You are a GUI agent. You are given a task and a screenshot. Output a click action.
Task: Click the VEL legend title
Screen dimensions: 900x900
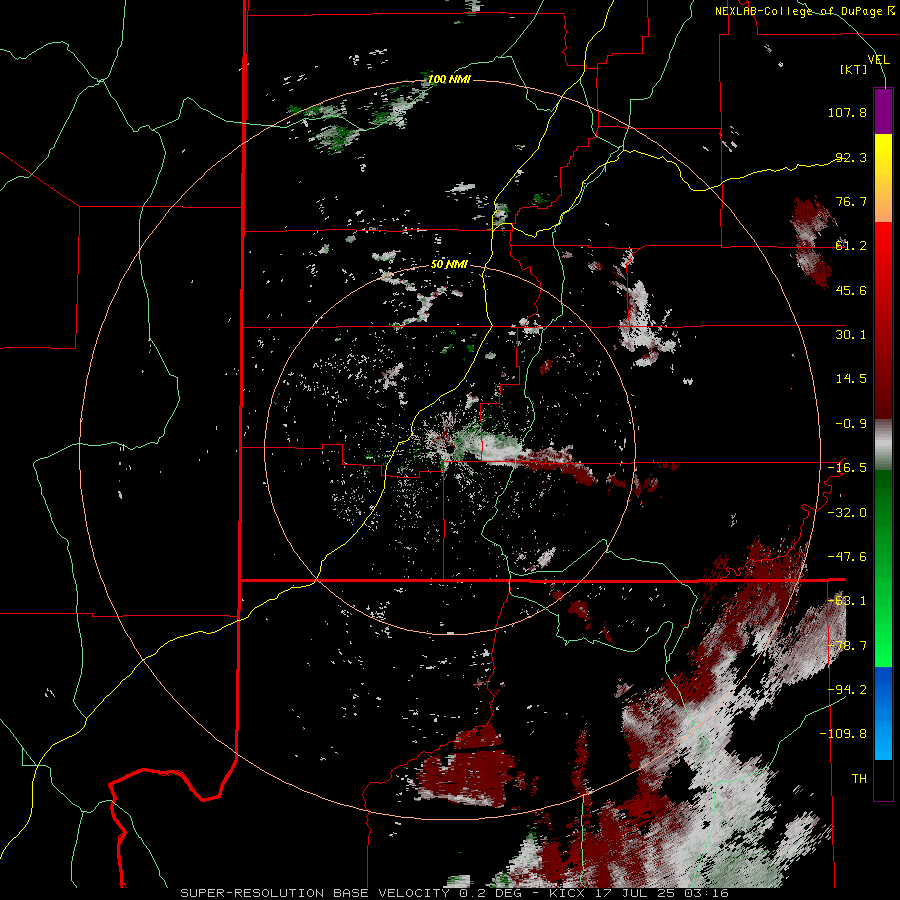[878, 60]
